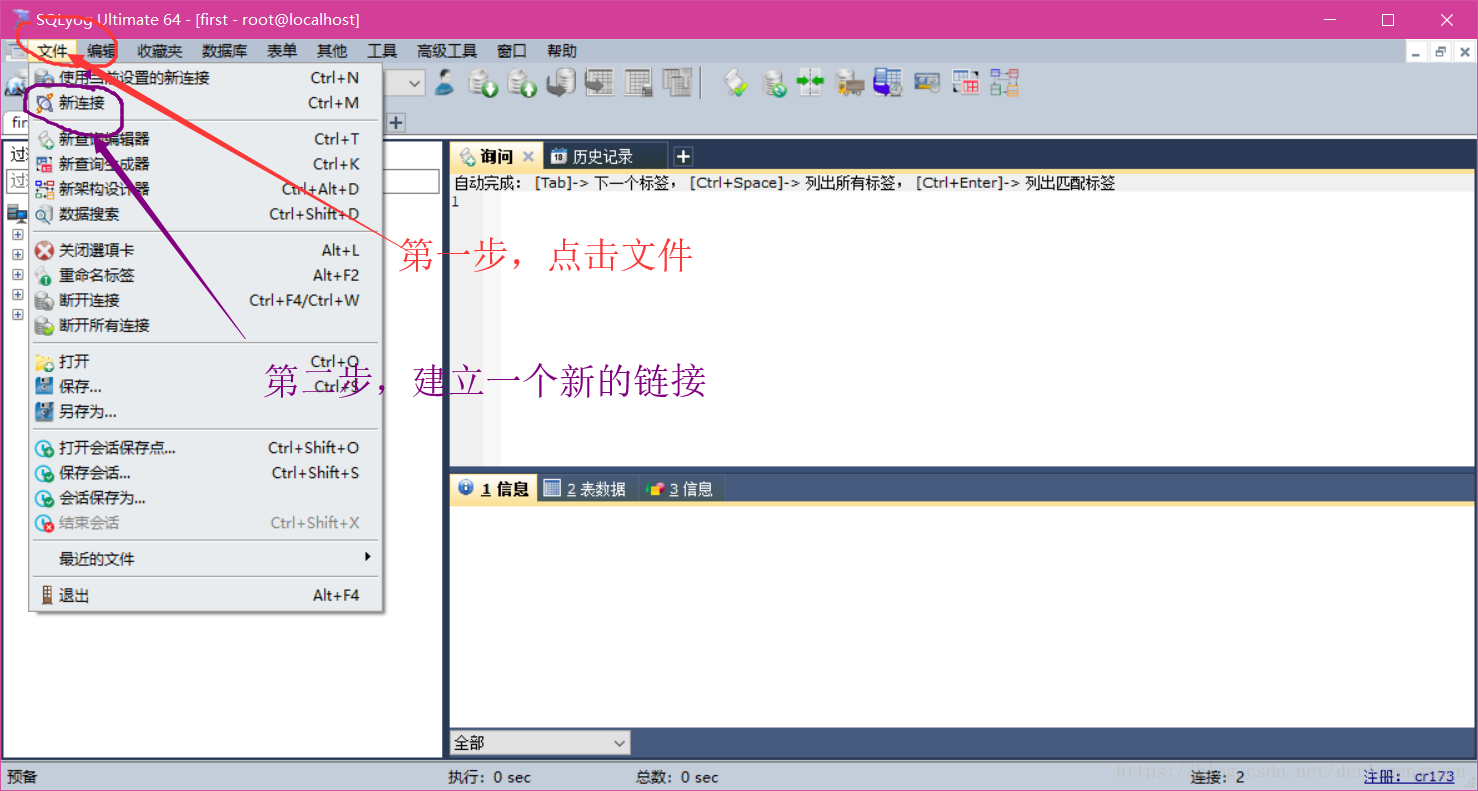This screenshot has width=1478, height=791.
Task: Click the blue card with clock toolbar icon
Action: click(x=927, y=83)
